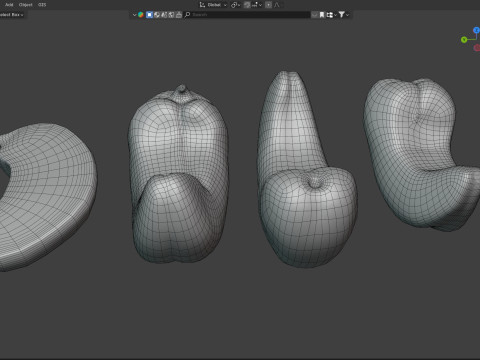
Task: Open the Object menu
Action: (26, 5)
